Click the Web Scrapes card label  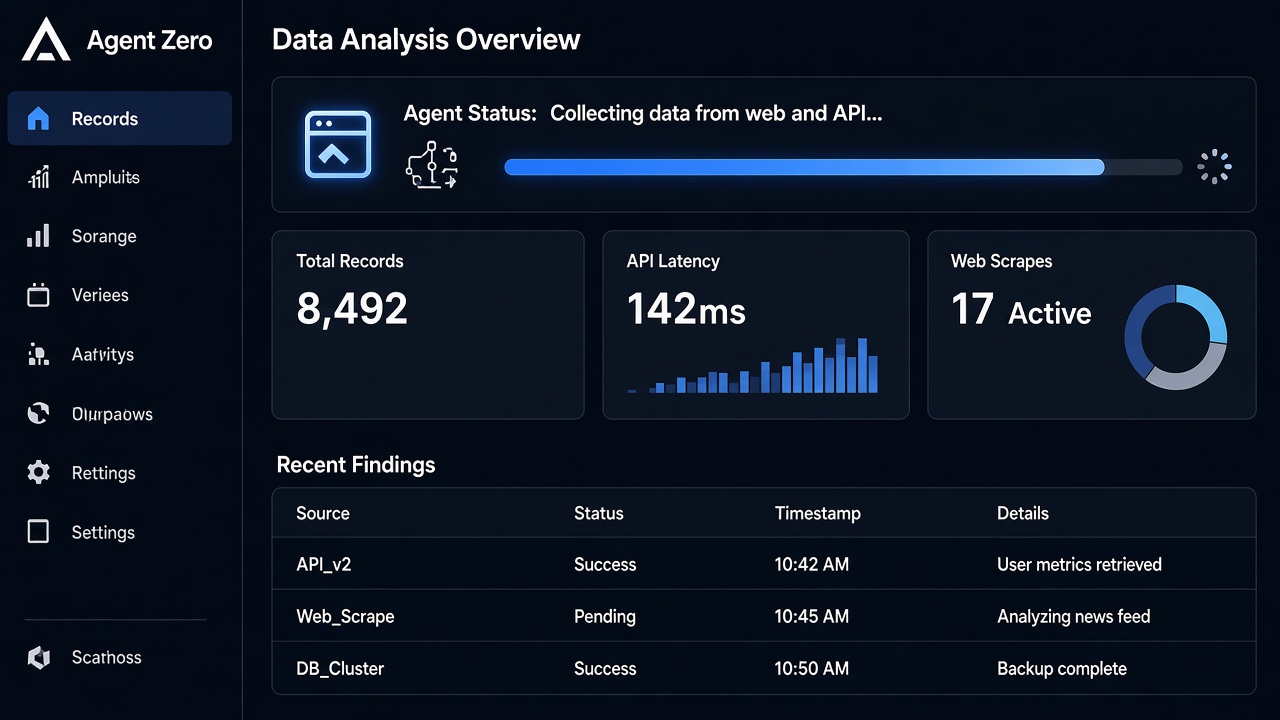pyautogui.click(x=1001, y=261)
